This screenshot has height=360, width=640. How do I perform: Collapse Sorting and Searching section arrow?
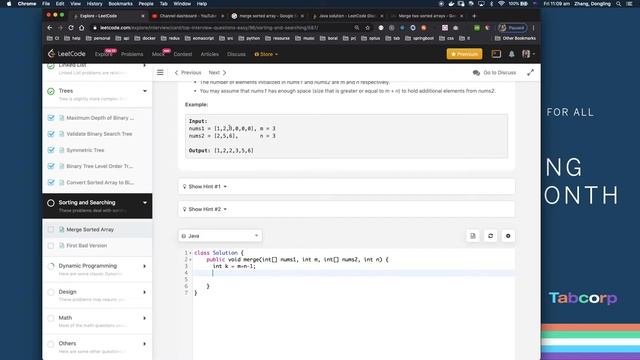point(145,202)
